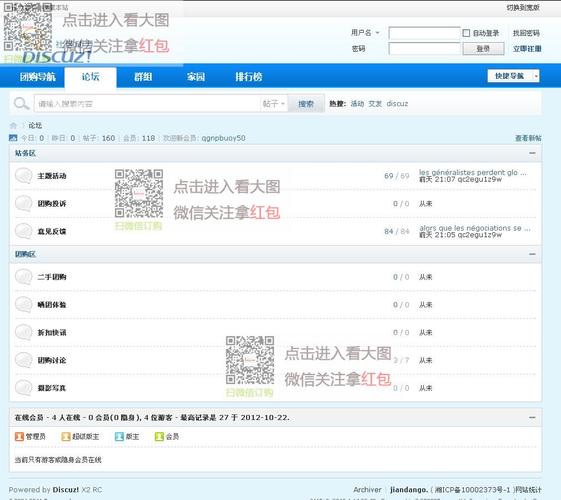This screenshot has width=561, height=500.
Task: Click the Discuz! footer link
Action: (x=66, y=490)
